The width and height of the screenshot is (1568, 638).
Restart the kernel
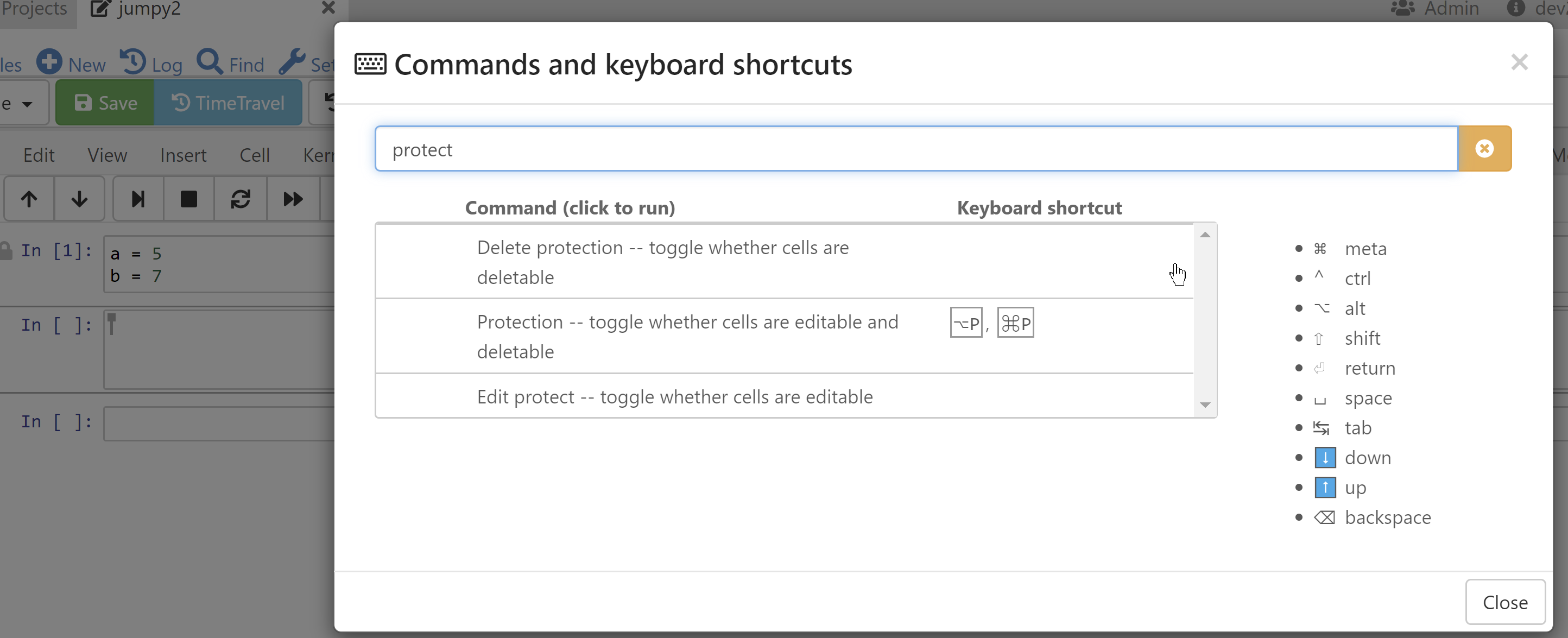coord(241,199)
